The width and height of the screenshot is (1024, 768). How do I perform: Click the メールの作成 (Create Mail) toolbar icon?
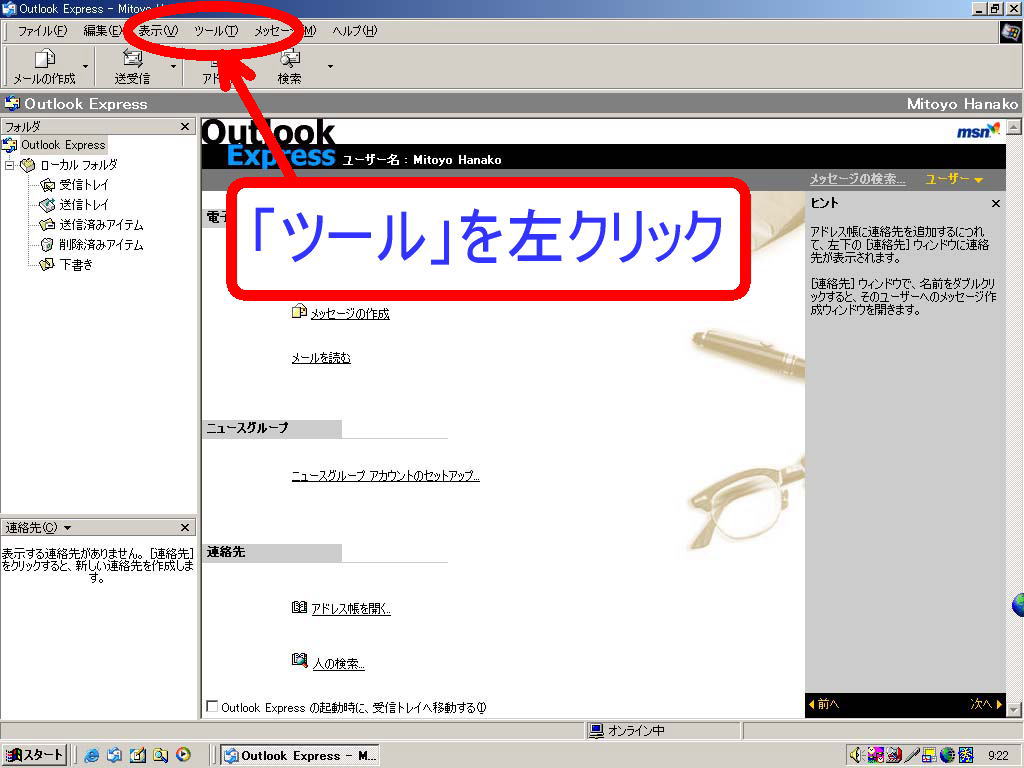pyautogui.click(x=44, y=60)
